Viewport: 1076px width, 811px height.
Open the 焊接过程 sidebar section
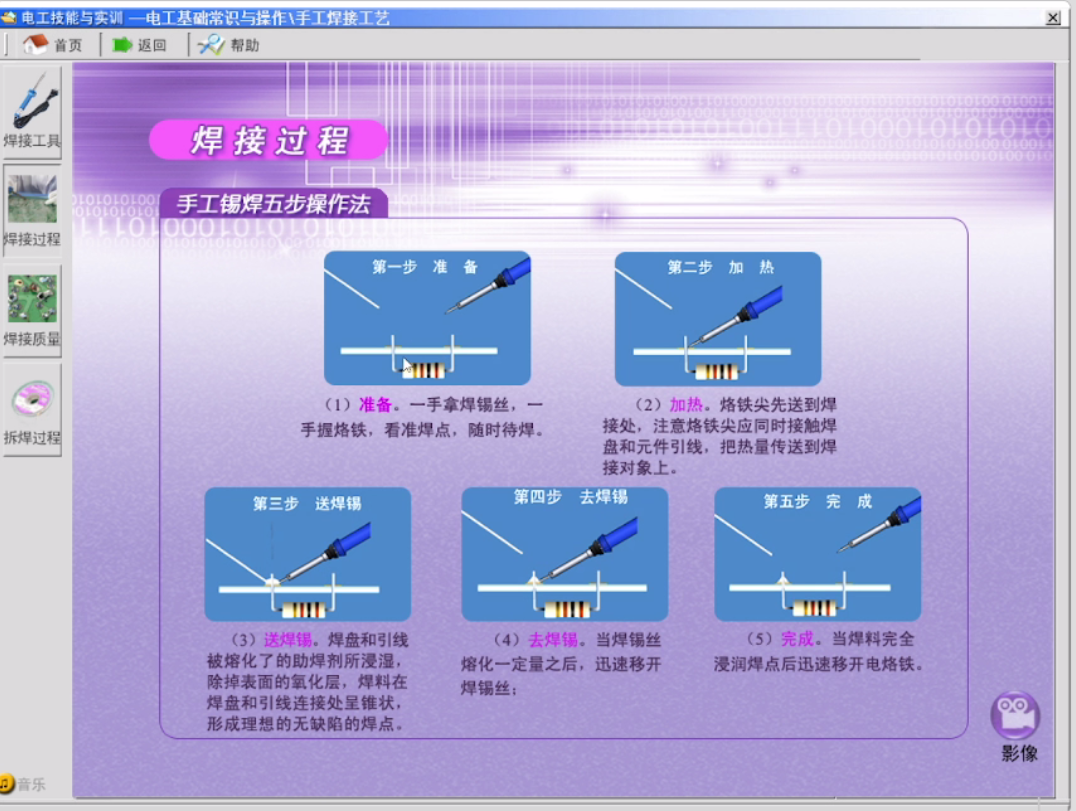32,203
